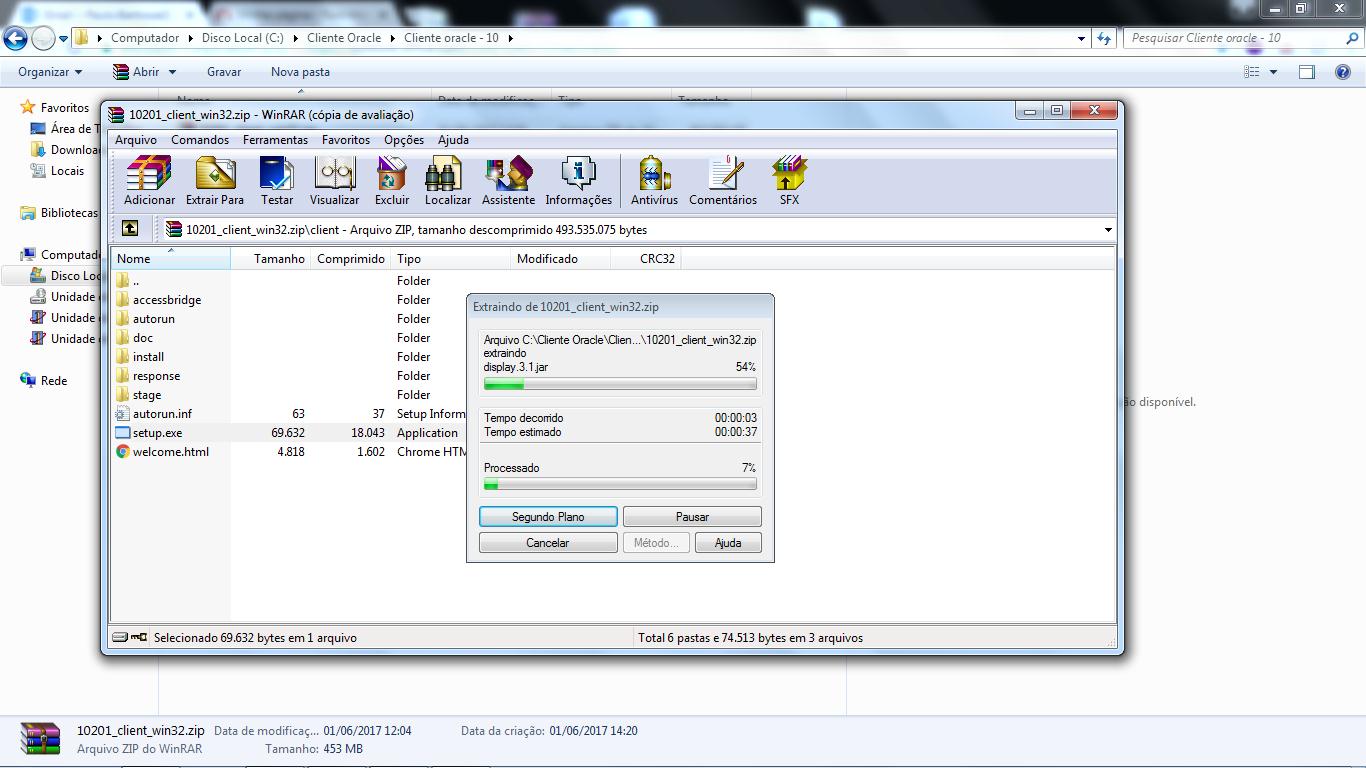Expand the WinRAR archive path dropdown
Image resolution: width=1366 pixels, height=768 pixels.
pos(1107,230)
